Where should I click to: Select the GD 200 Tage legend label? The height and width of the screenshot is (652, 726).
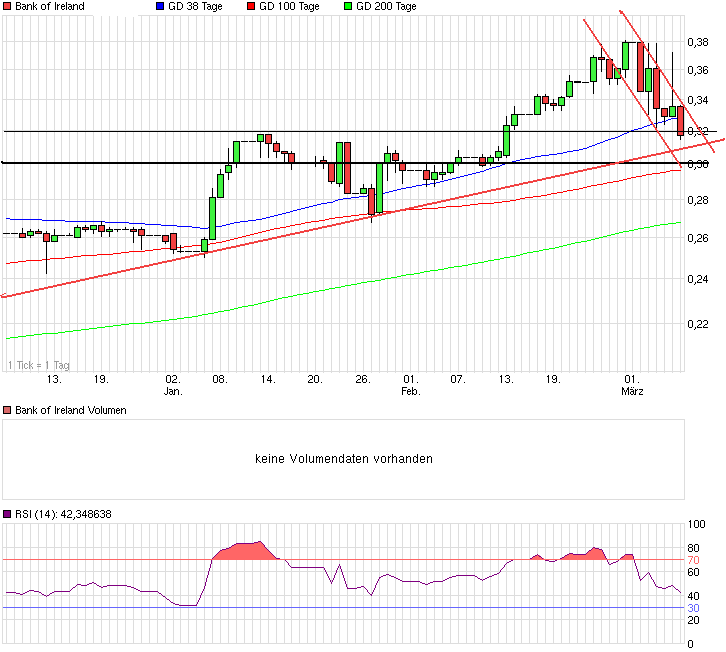pyautogui.click(x=390, y=7)
